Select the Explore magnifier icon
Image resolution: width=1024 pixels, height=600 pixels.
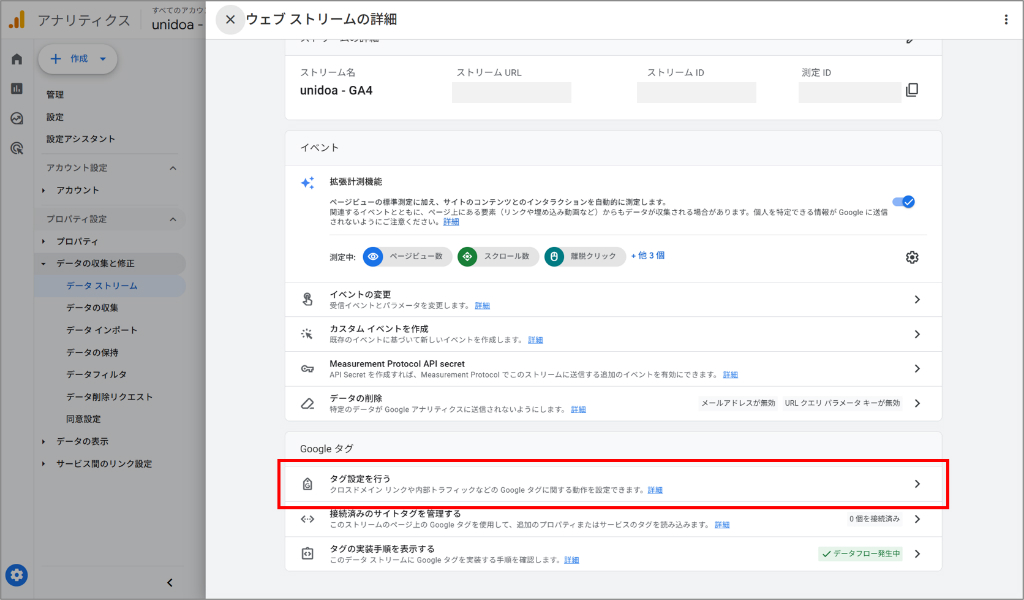click(x=15, y=147)
